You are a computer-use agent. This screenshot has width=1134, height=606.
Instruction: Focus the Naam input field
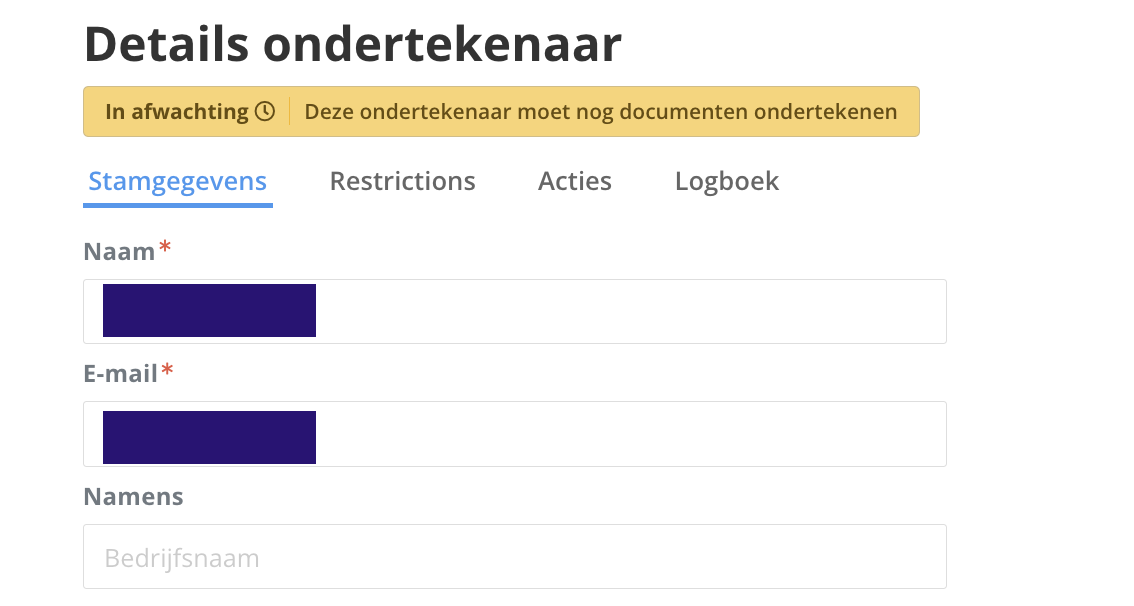coord(515,311)
